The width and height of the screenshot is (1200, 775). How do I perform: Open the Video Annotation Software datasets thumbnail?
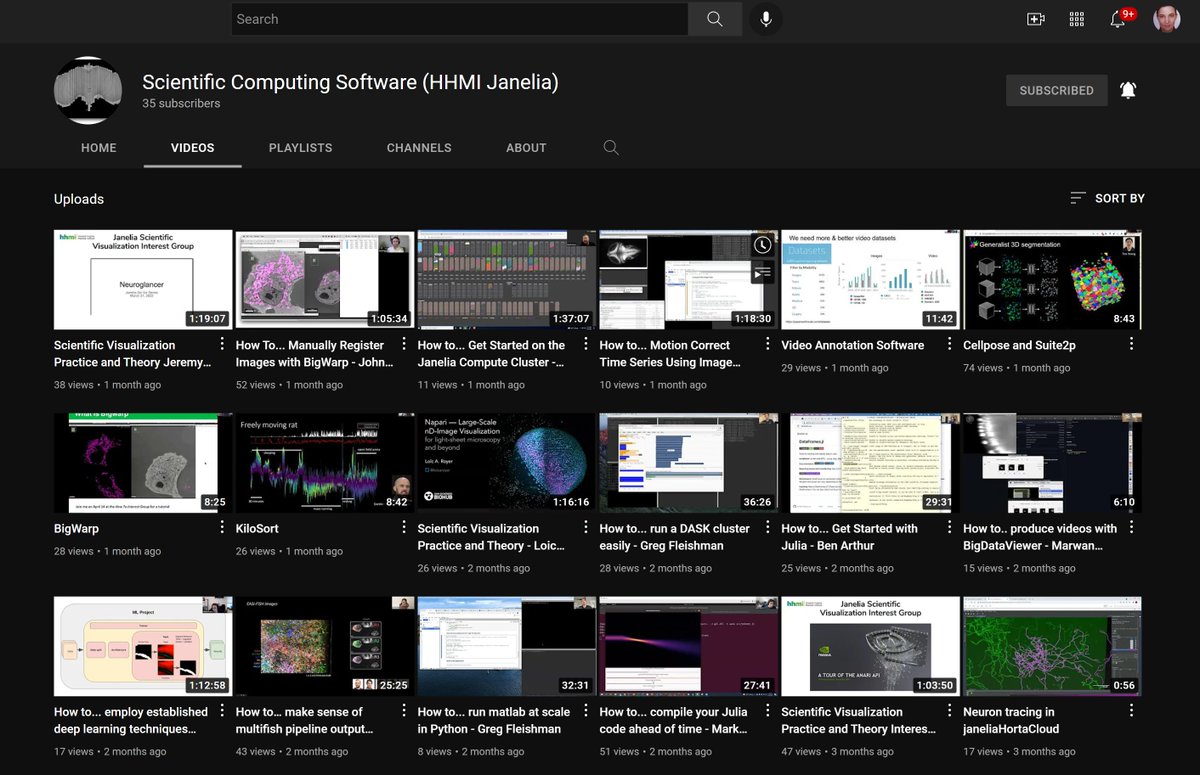coord(870,280)
